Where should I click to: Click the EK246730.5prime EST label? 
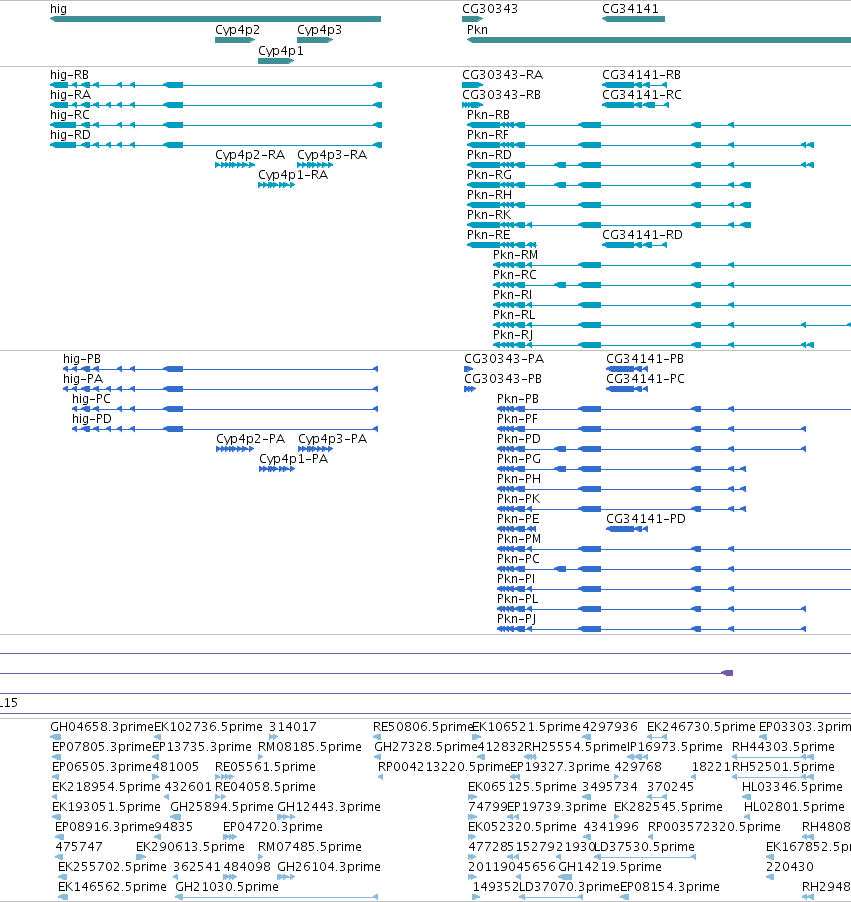point(701,727)
